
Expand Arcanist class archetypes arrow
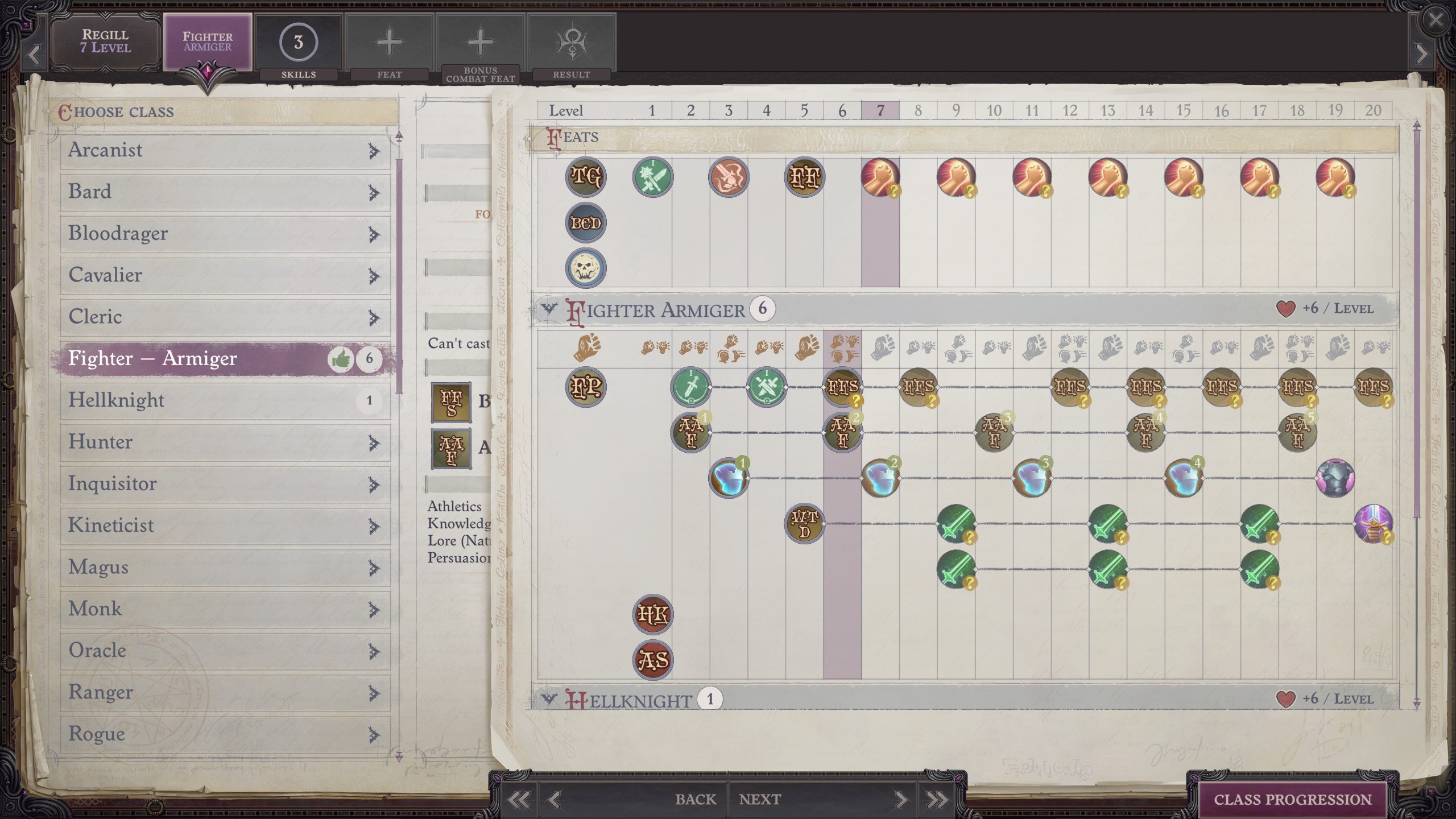click(x=373, y=151)
